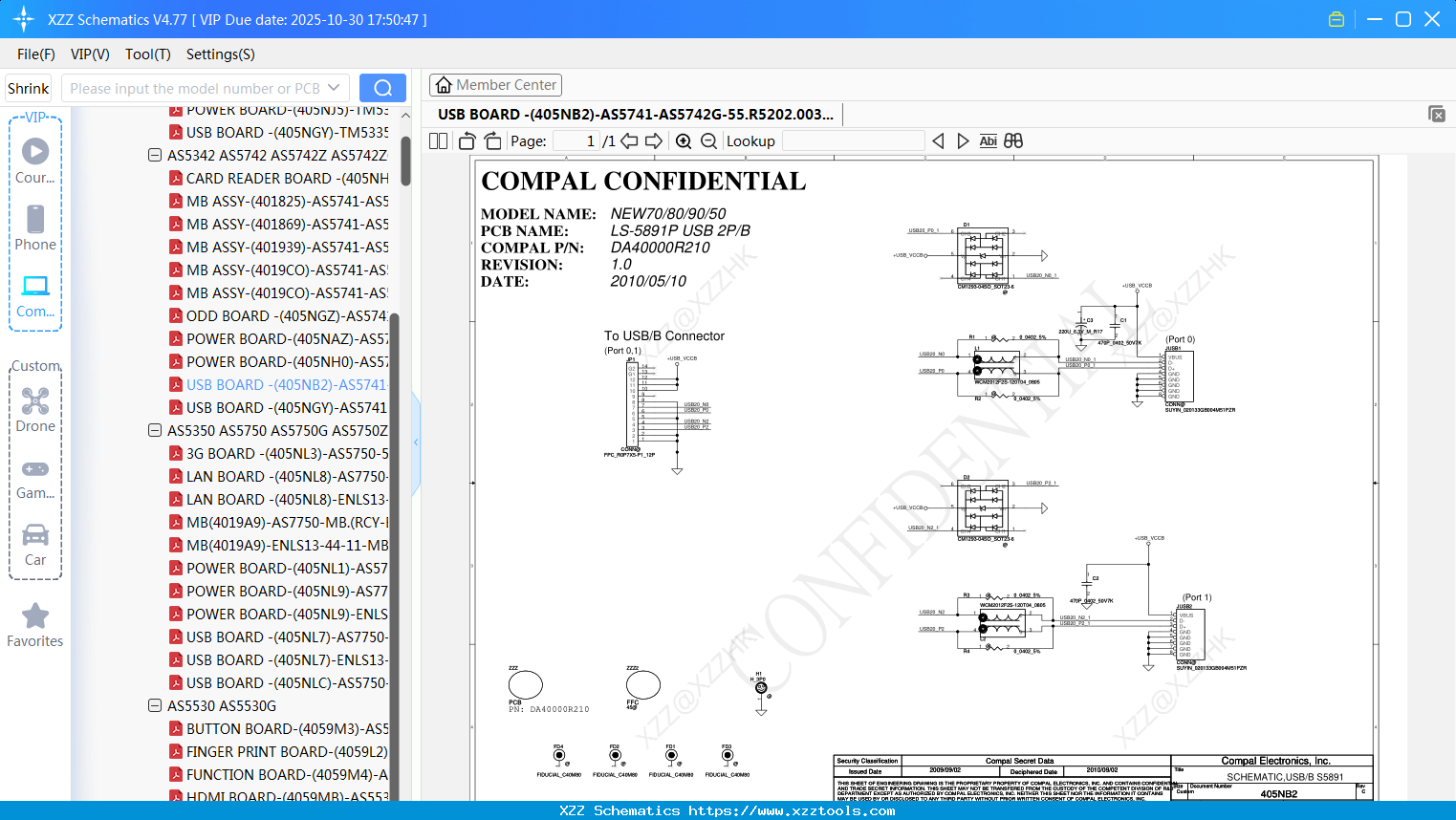Open the Member Center
1456x820 pixels.
(495, 85)
